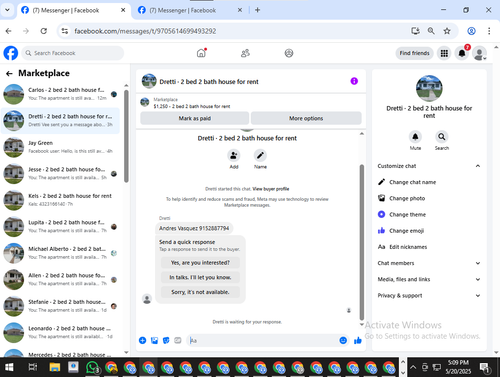Open the Home feed icon
The height and width of the screenshot is (377, 500).
coord(201,53)
